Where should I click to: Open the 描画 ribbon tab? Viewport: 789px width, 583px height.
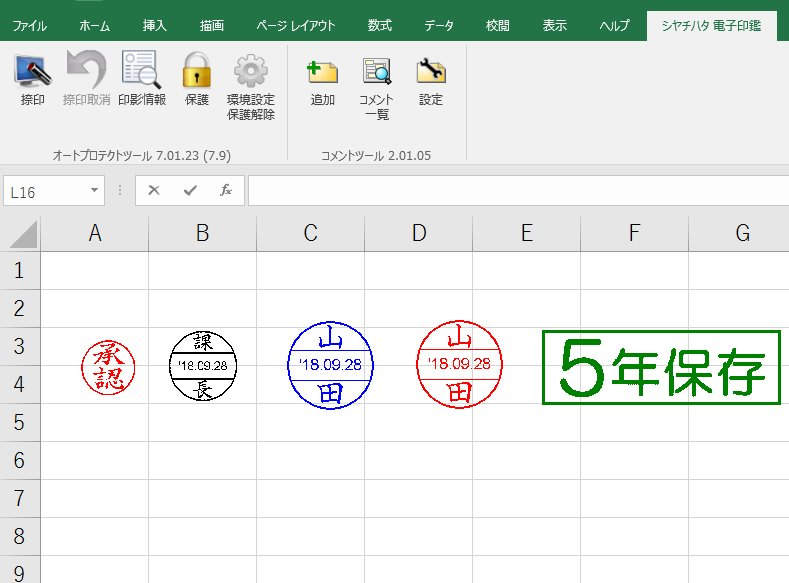211,25
